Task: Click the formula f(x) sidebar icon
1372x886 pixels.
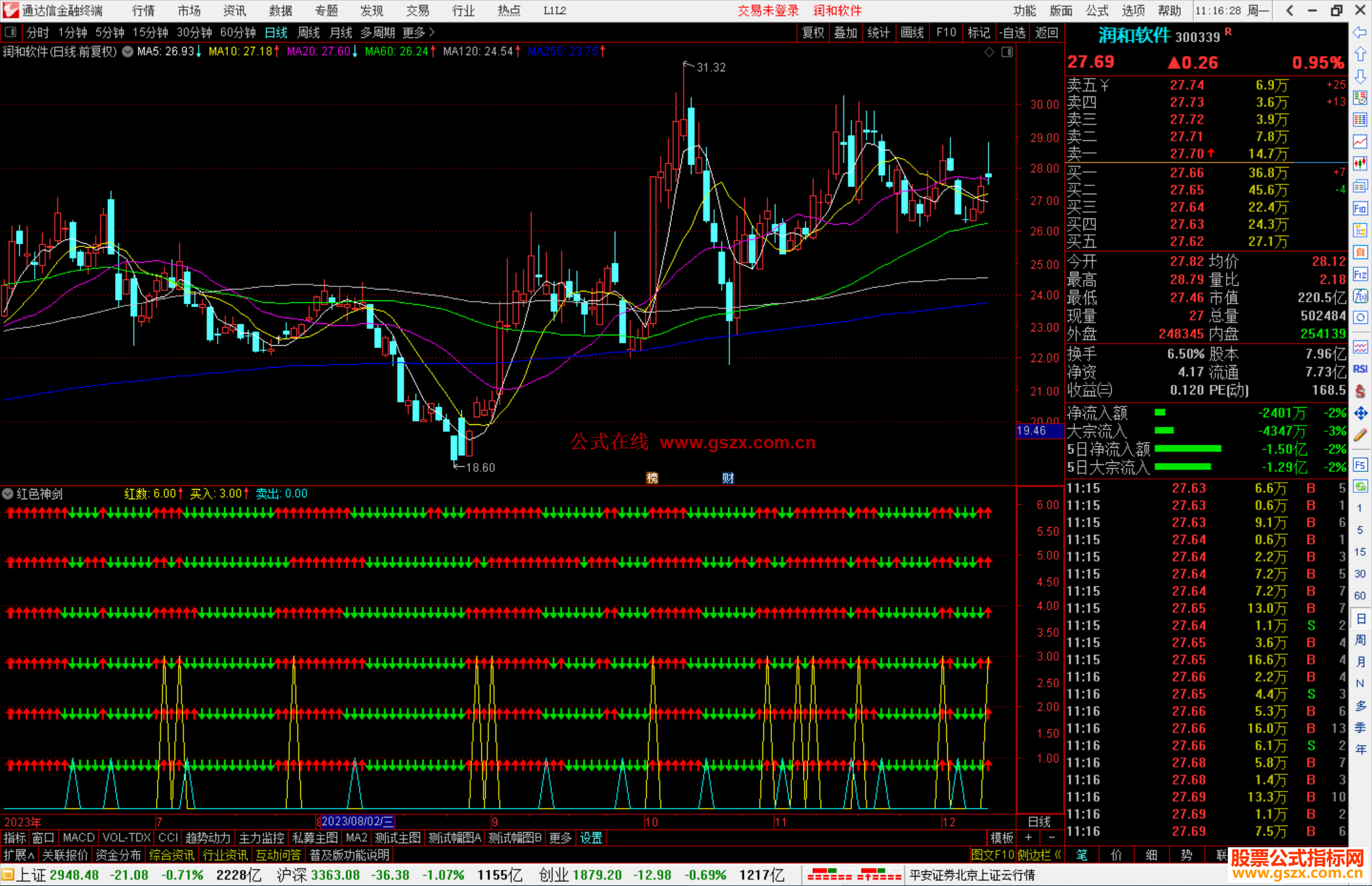Action: click(x=1360, y=296)
